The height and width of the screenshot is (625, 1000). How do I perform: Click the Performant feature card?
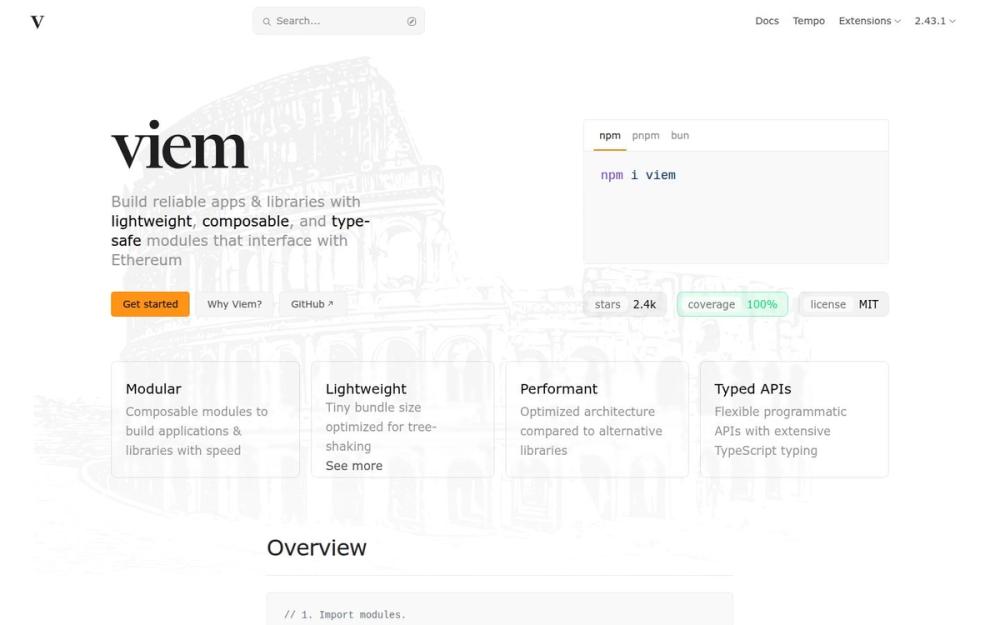click(x=597, y=419)
